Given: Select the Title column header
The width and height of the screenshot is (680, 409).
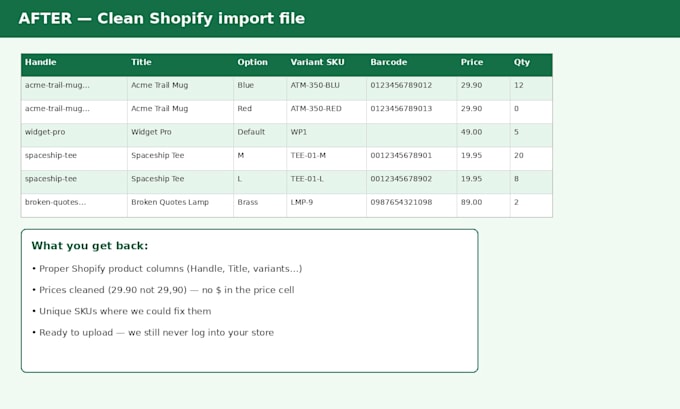Looking at the screenshot, I should pyautogui.click(x=180, y=65).
